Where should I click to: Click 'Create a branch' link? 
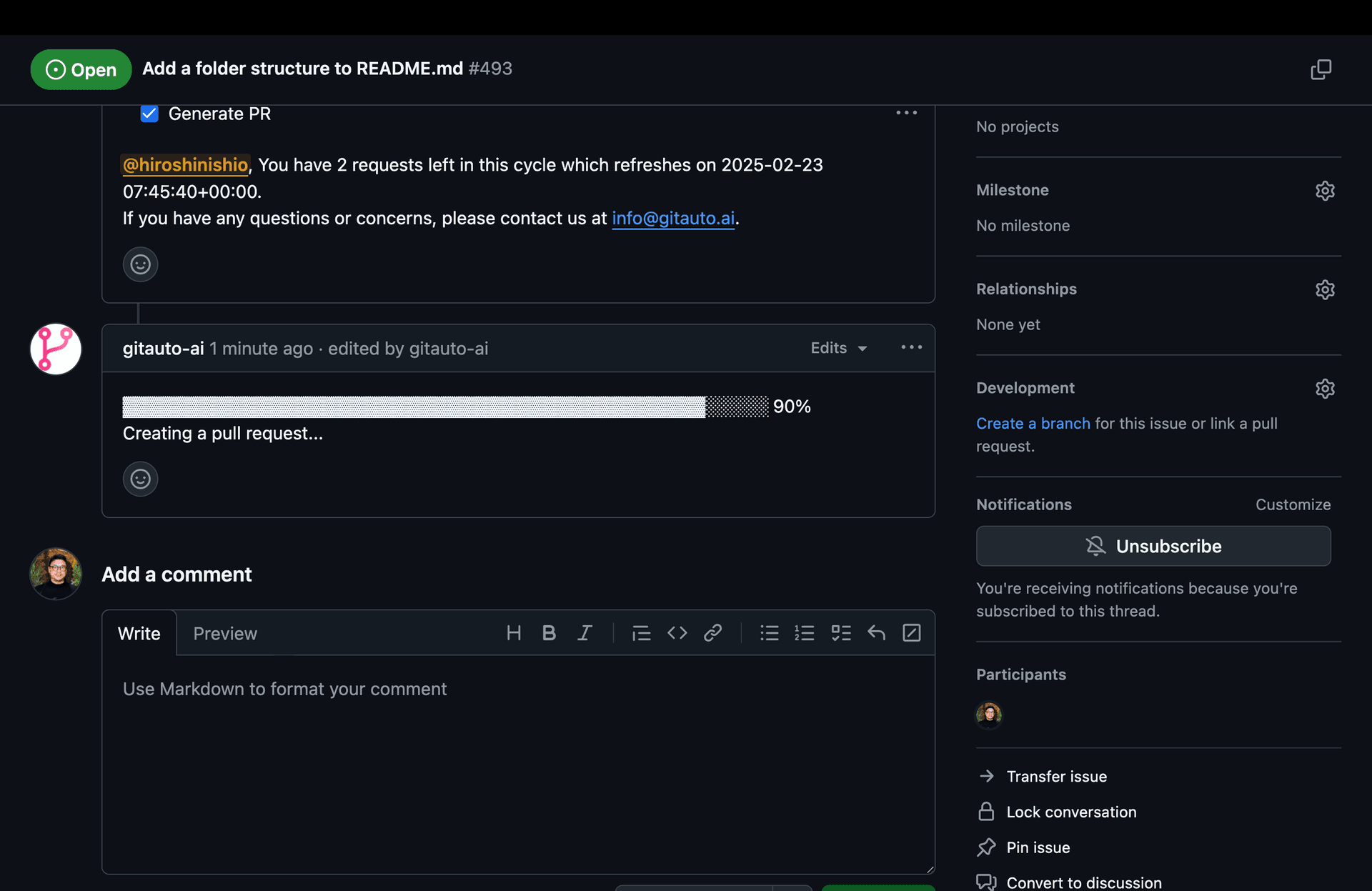pos(1033,423)
